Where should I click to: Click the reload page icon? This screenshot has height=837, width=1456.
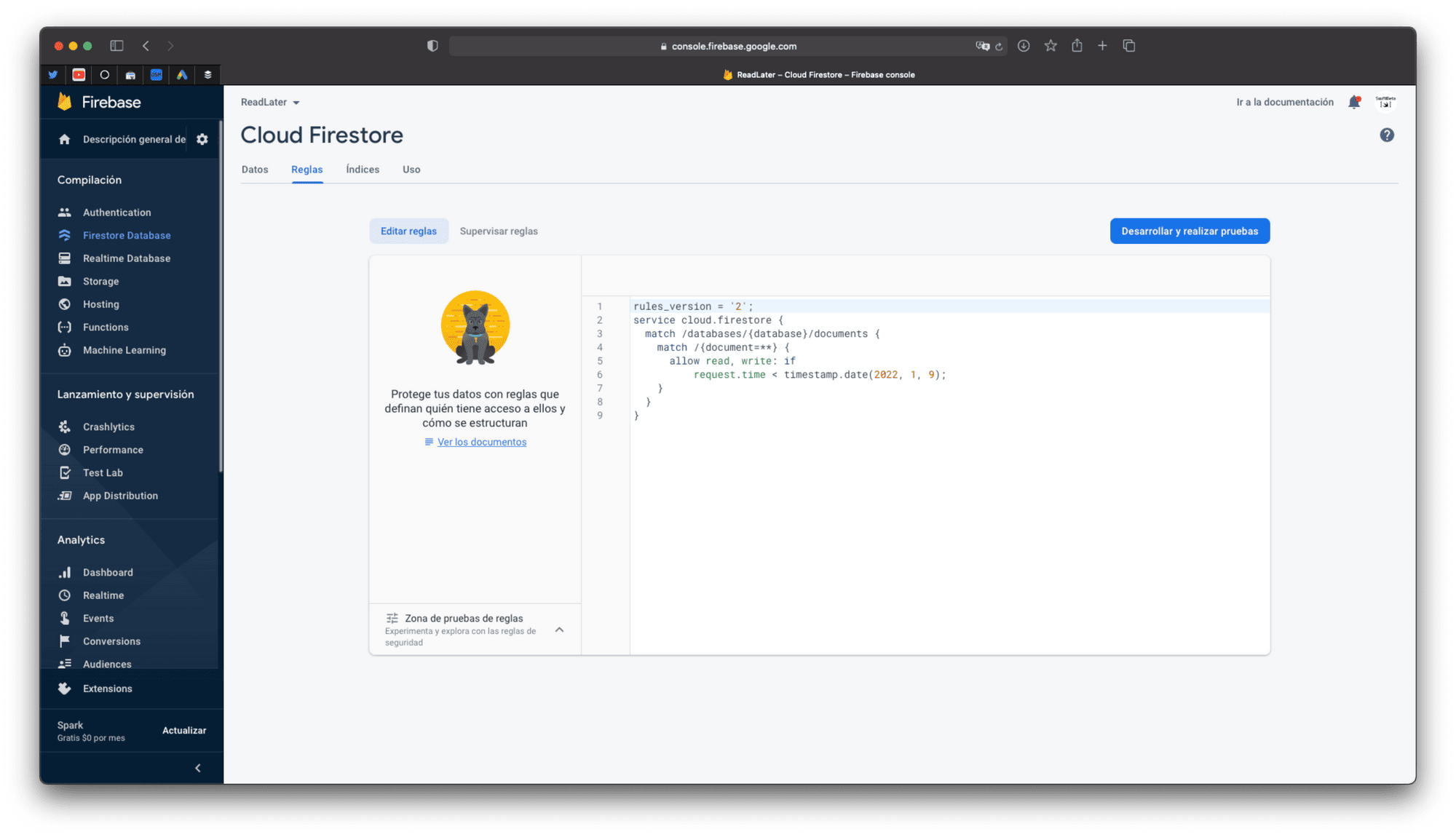(x=999, y=47)
